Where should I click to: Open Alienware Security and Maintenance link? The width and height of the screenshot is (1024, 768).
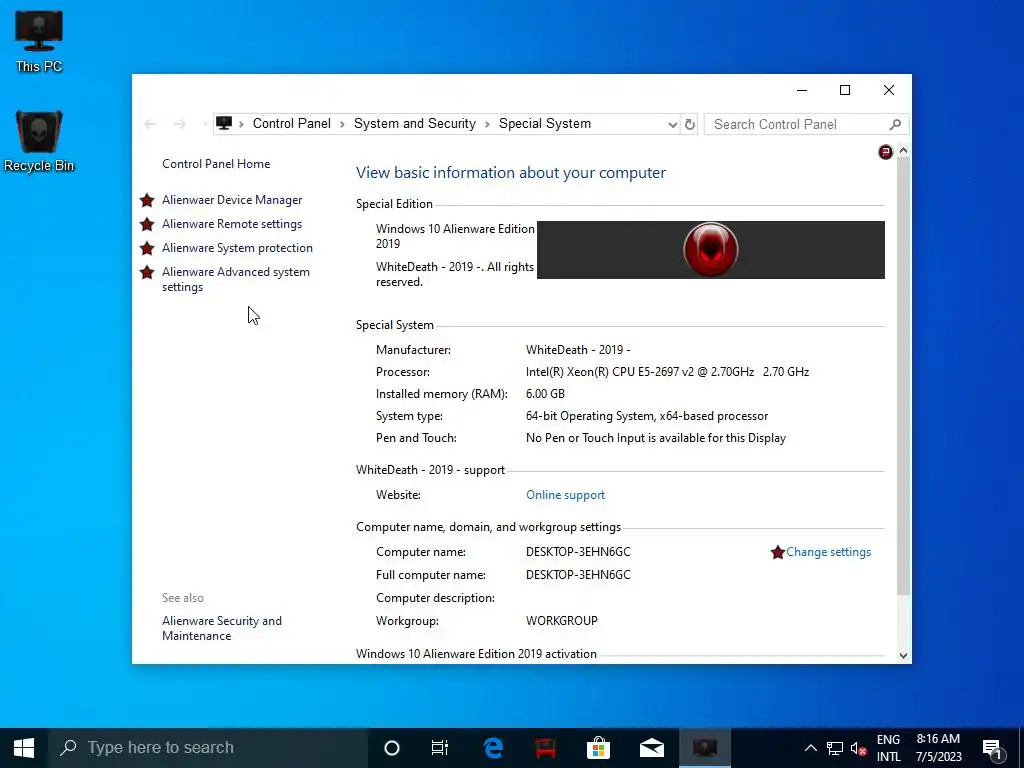point(222,628)
